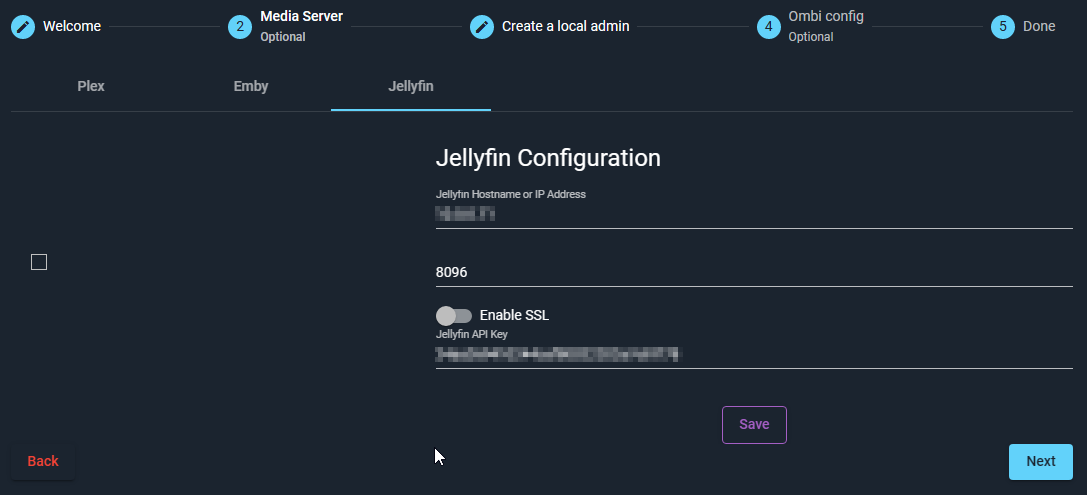Click the Welcome step pencil icon
The width and height of the screenshot is (1087, 495).
click(23, 26)
